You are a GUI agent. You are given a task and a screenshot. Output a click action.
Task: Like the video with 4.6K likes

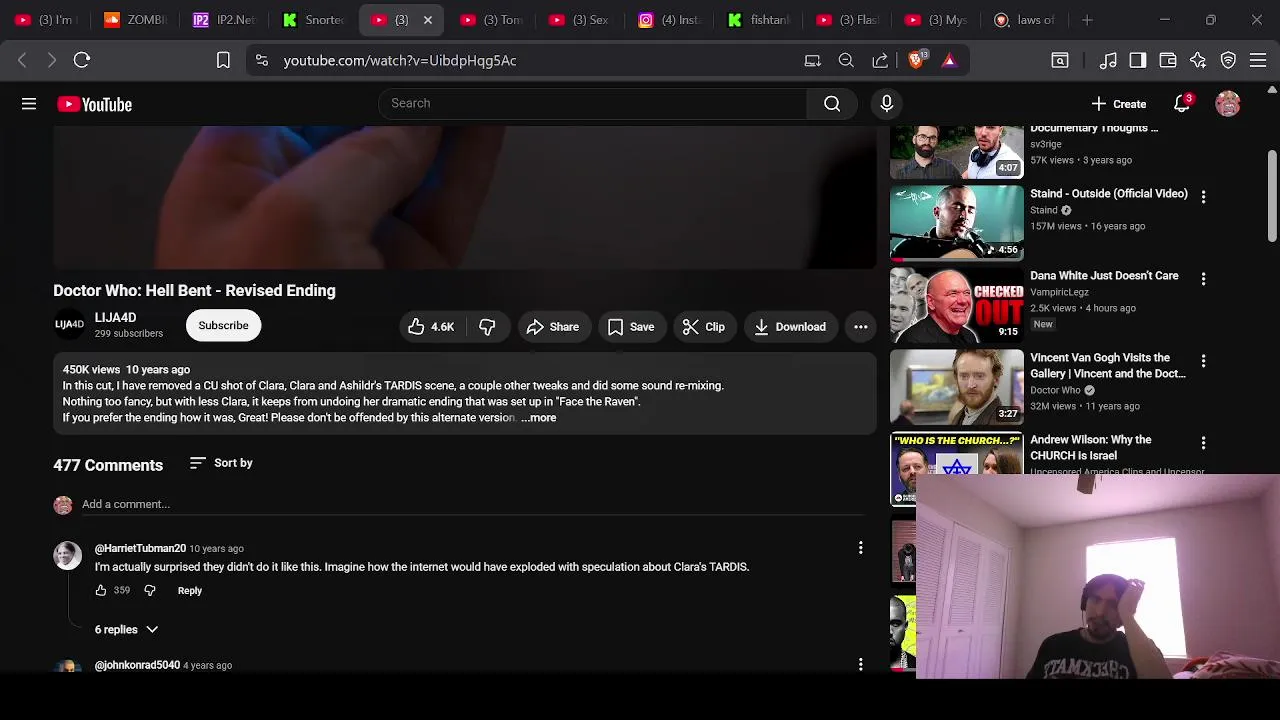431,326
